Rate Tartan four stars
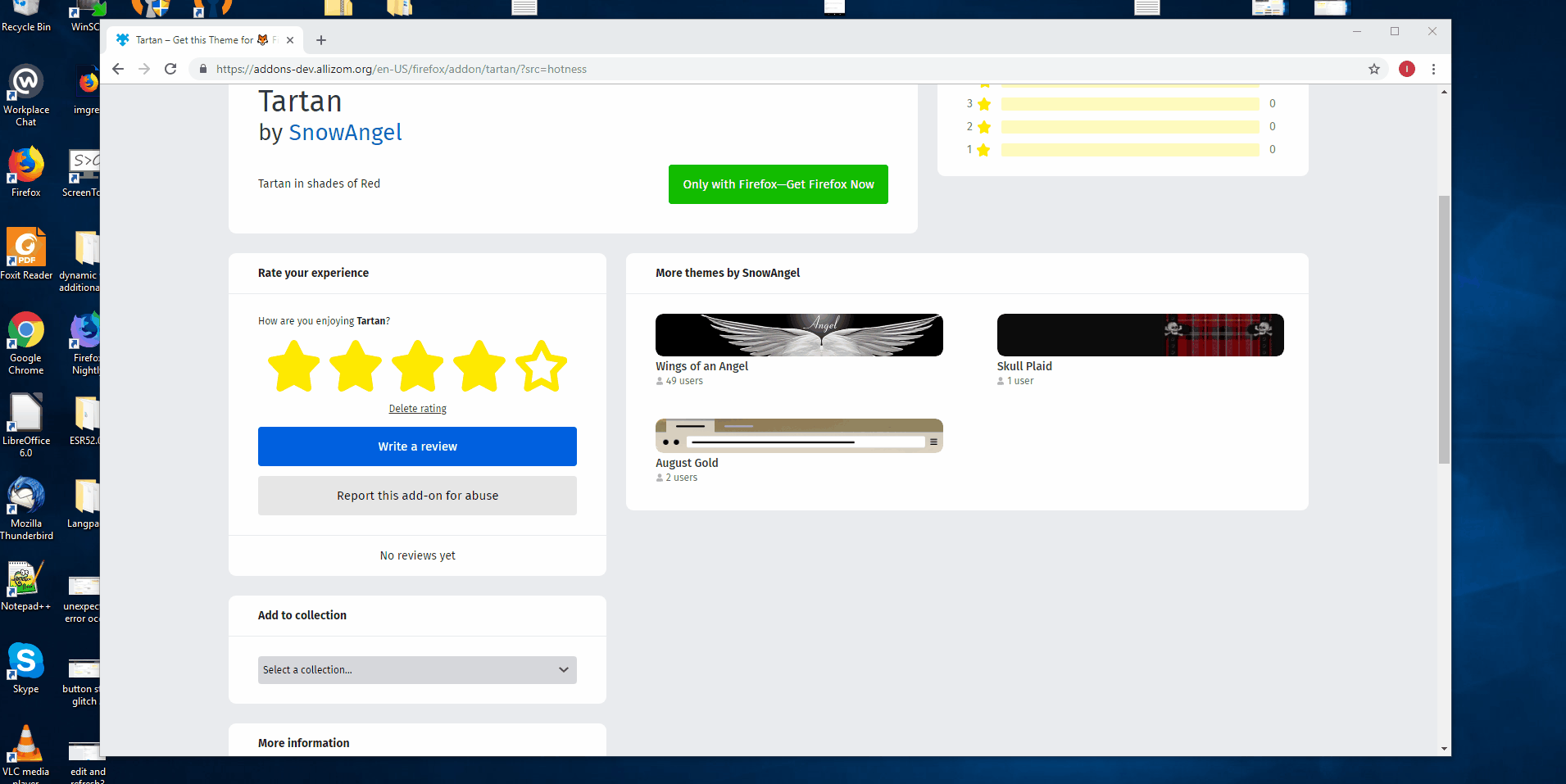 coord(479,366)
